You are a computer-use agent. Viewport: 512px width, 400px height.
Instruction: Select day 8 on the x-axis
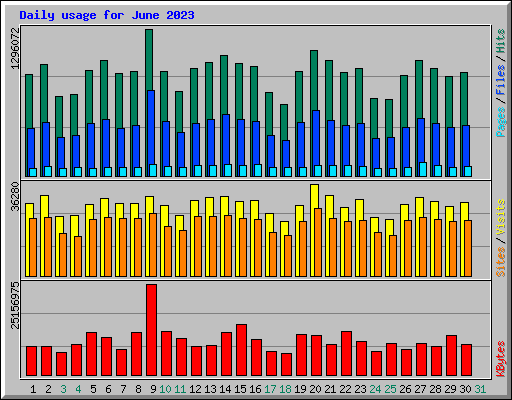tap(138, 389)
